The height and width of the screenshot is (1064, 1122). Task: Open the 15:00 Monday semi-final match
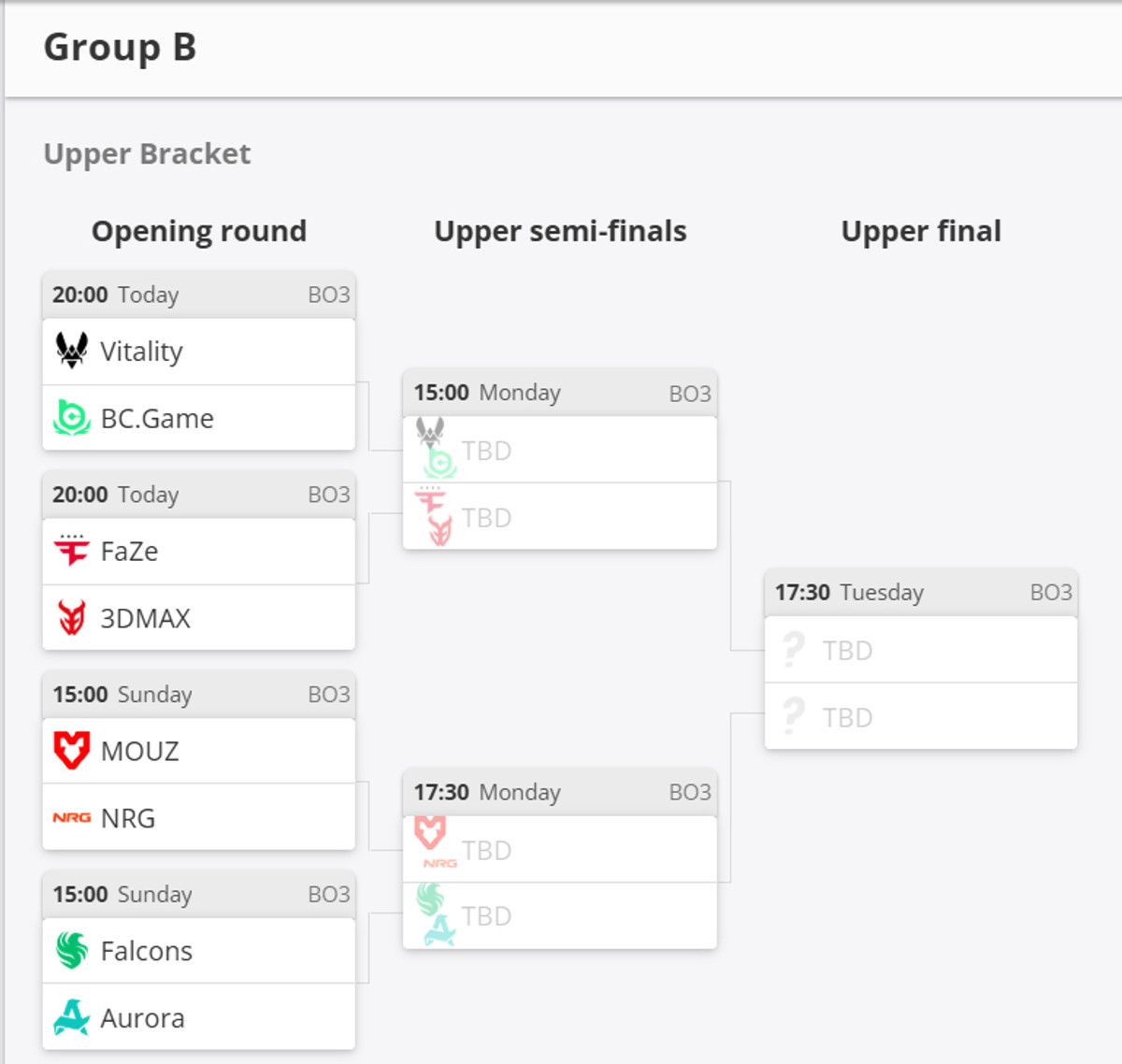559,393
